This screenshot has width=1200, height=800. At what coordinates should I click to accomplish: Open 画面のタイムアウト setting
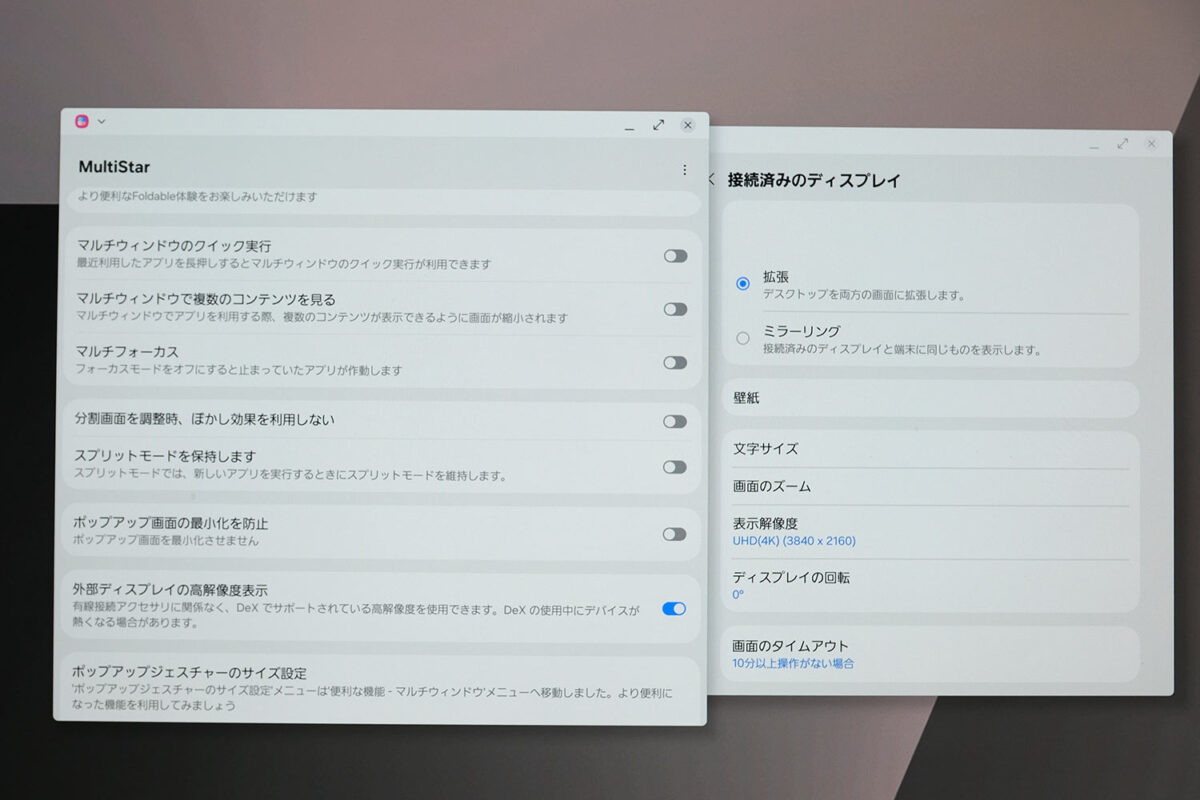click(930, 654)
